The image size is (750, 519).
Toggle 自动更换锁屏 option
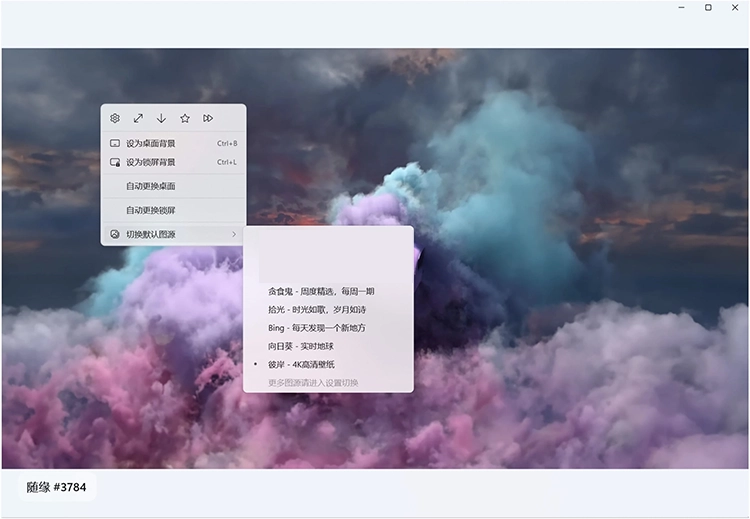[x=151, y=210]
